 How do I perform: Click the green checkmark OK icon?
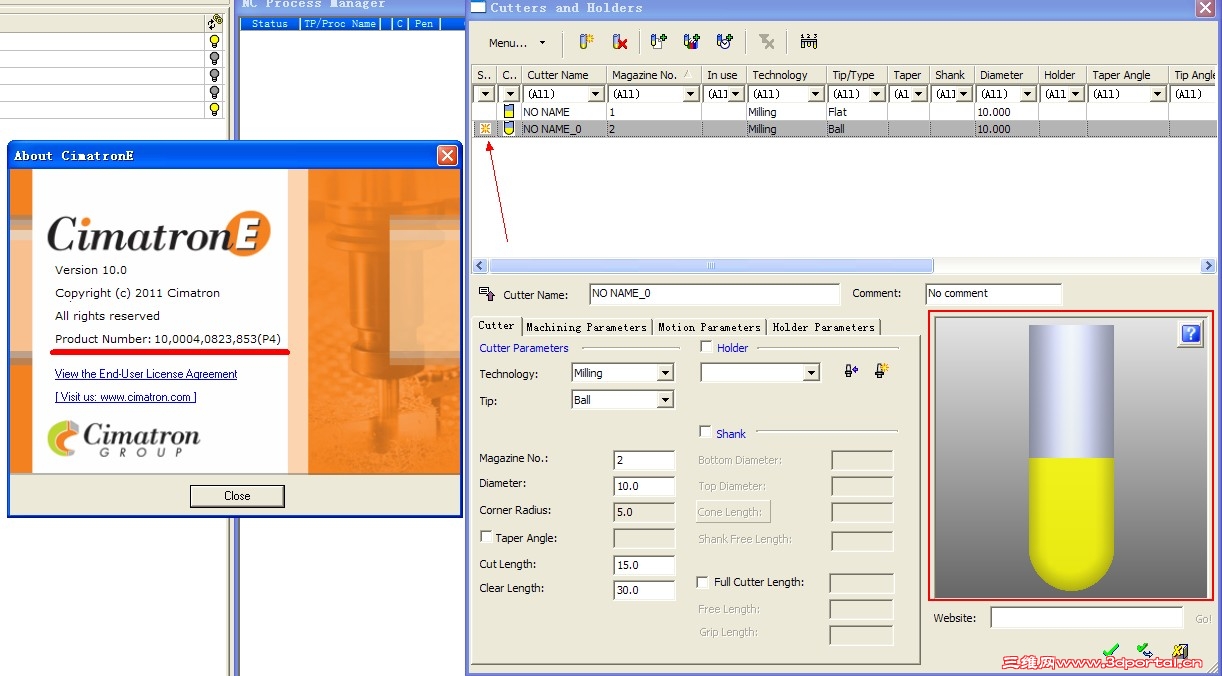(1111, 651)
